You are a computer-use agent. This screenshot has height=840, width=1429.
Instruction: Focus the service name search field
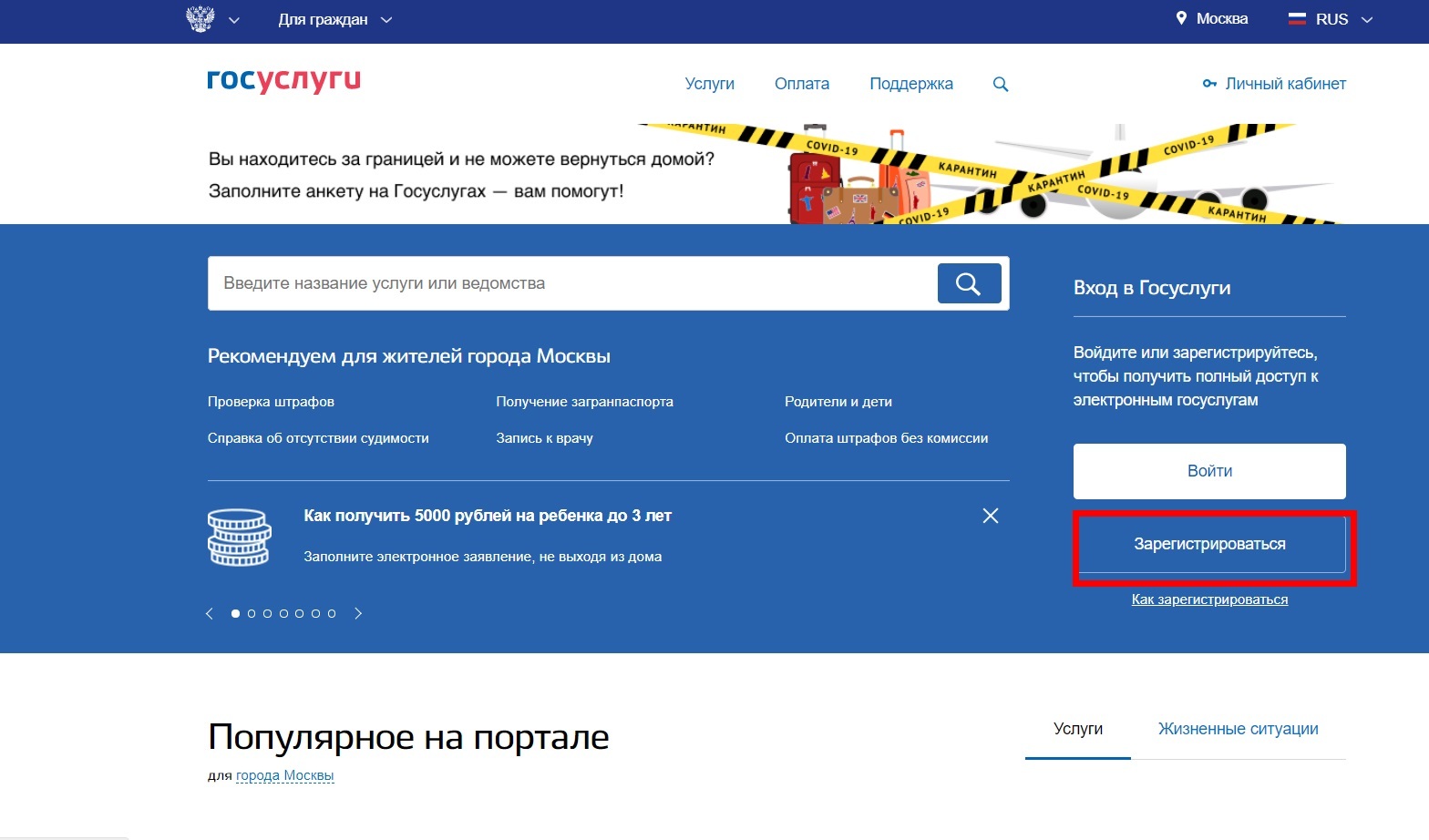point(572,283)
